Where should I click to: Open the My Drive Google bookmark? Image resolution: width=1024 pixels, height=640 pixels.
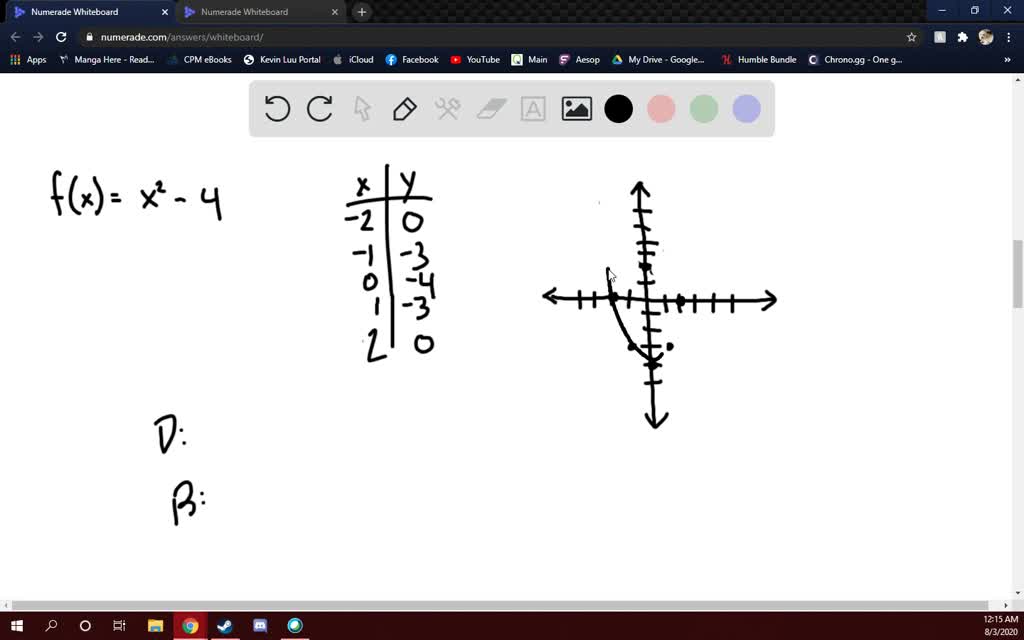tap(658, 59)
